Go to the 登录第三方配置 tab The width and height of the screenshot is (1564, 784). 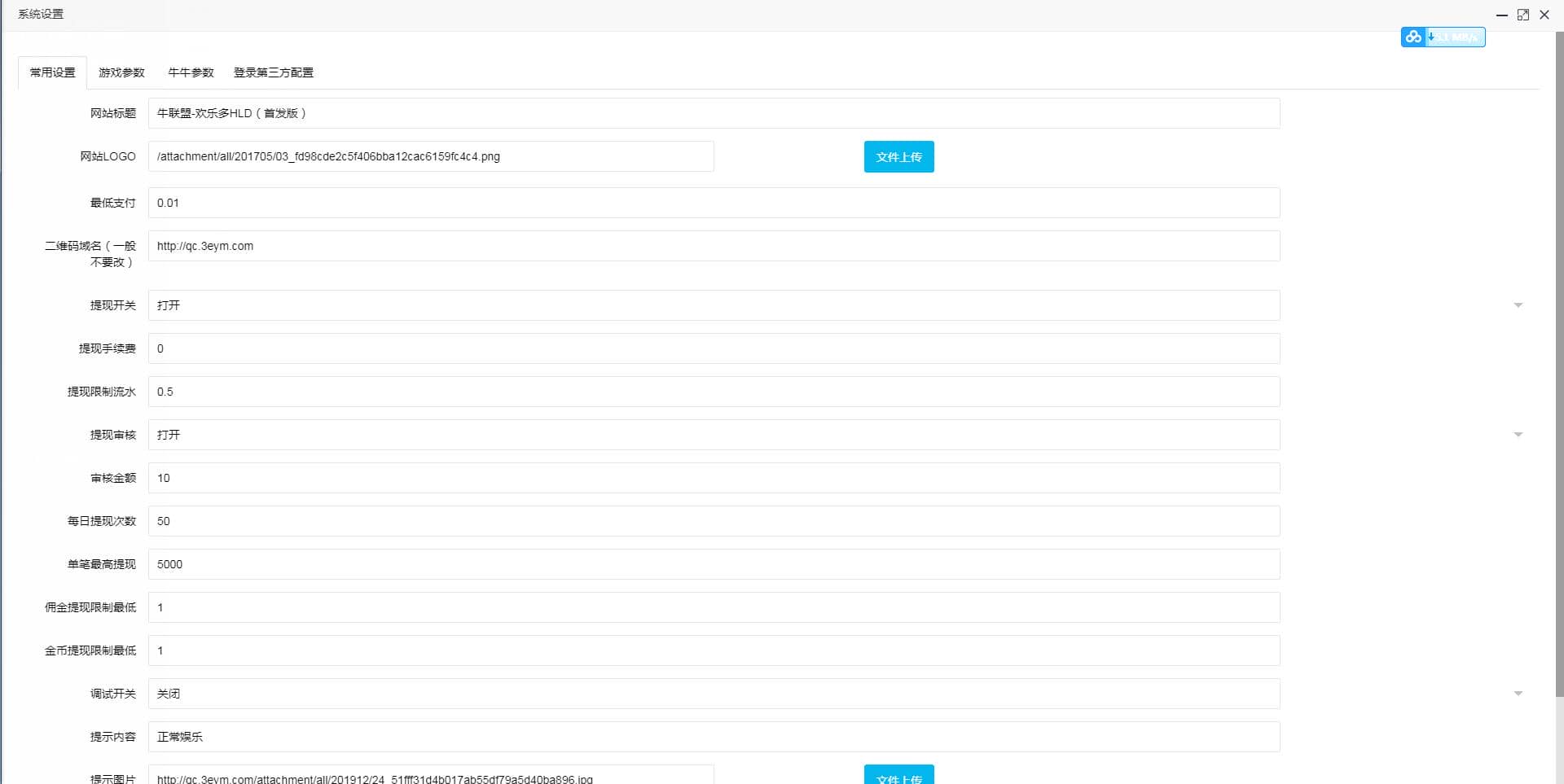tap(273, 72)
